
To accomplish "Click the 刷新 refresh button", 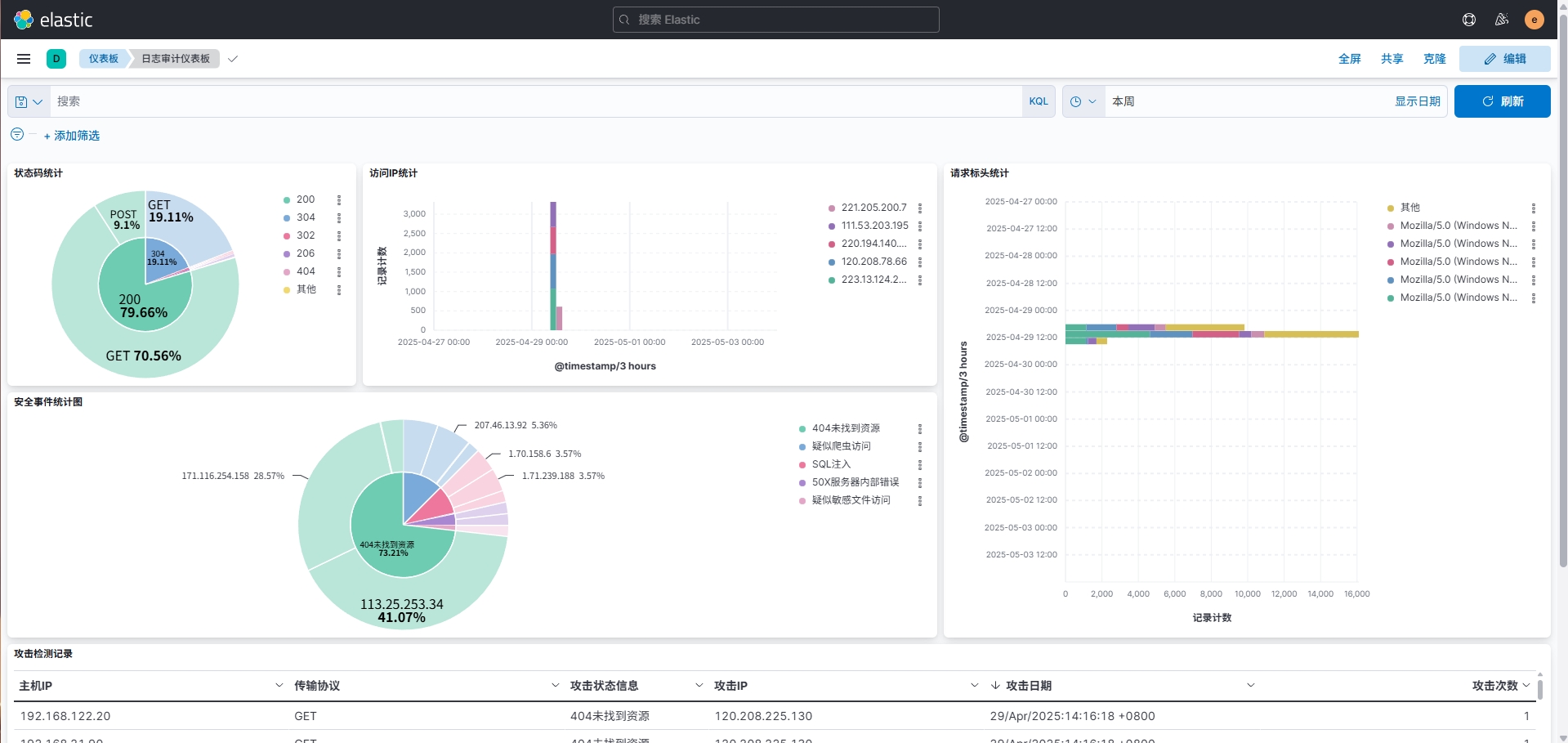I will click(1502, 101).
